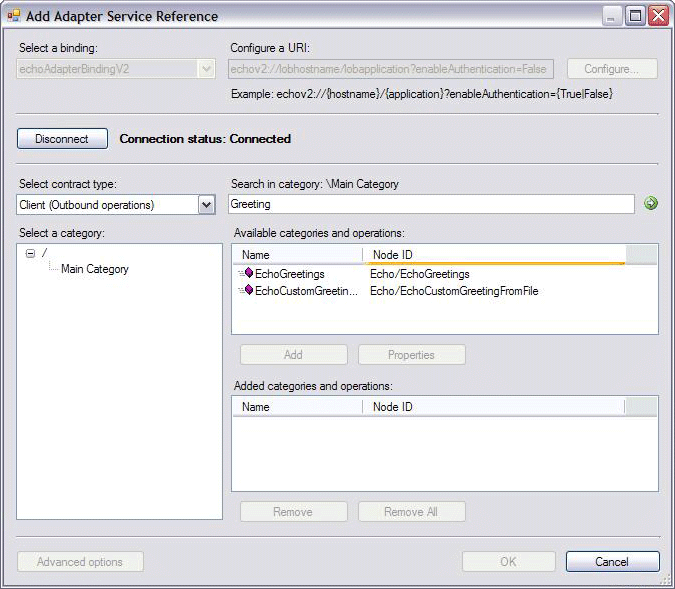Click the Remove button
Image resolution: width=675 pixels, height=589 pixels.
[x=294, y=512]
